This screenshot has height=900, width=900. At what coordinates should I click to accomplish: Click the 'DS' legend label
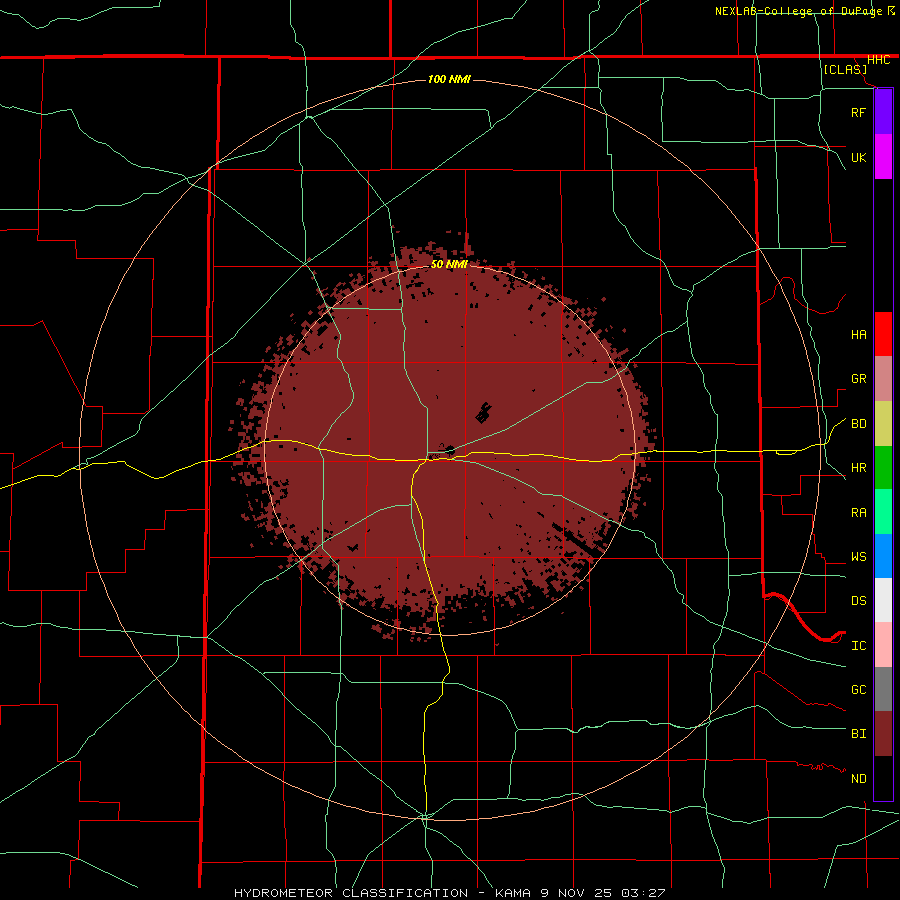858,600
